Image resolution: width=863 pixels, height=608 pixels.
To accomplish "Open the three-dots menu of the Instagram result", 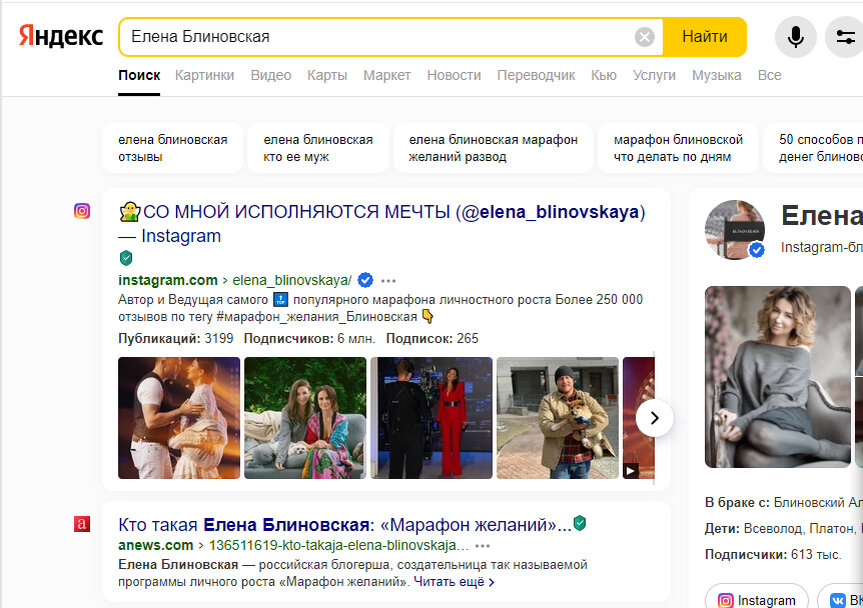I will tap(389, 281).
